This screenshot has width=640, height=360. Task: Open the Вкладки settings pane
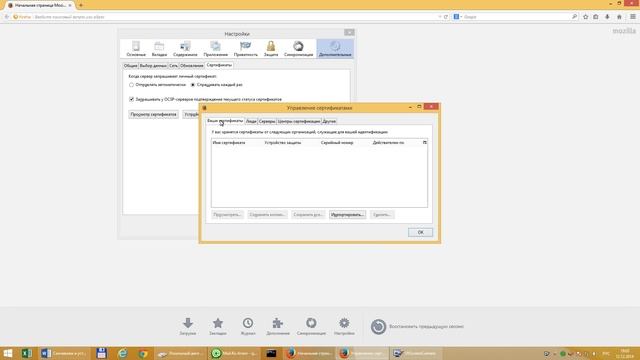[159, 49]
